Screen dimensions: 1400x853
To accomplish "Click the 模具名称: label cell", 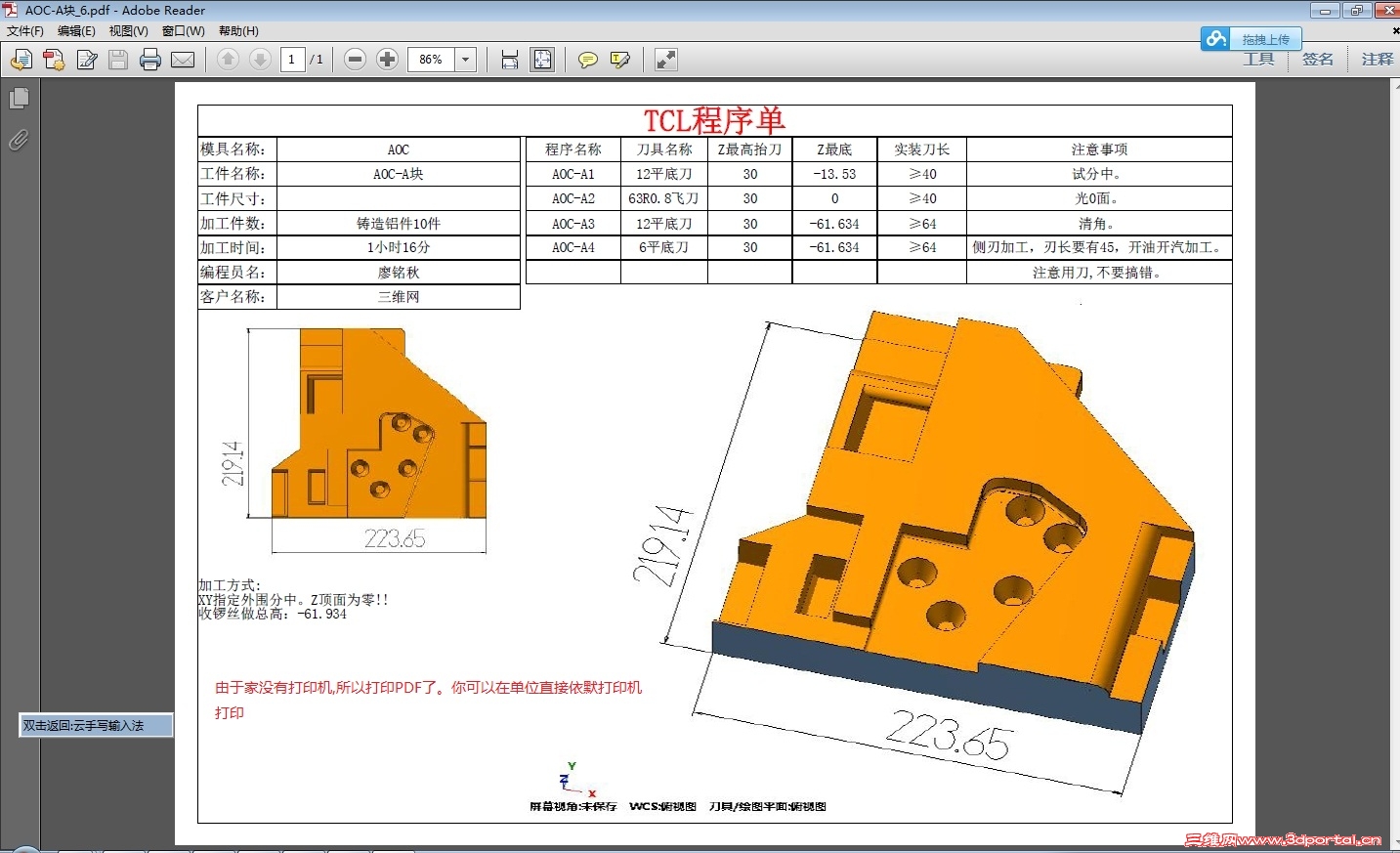I will (237, 149).
